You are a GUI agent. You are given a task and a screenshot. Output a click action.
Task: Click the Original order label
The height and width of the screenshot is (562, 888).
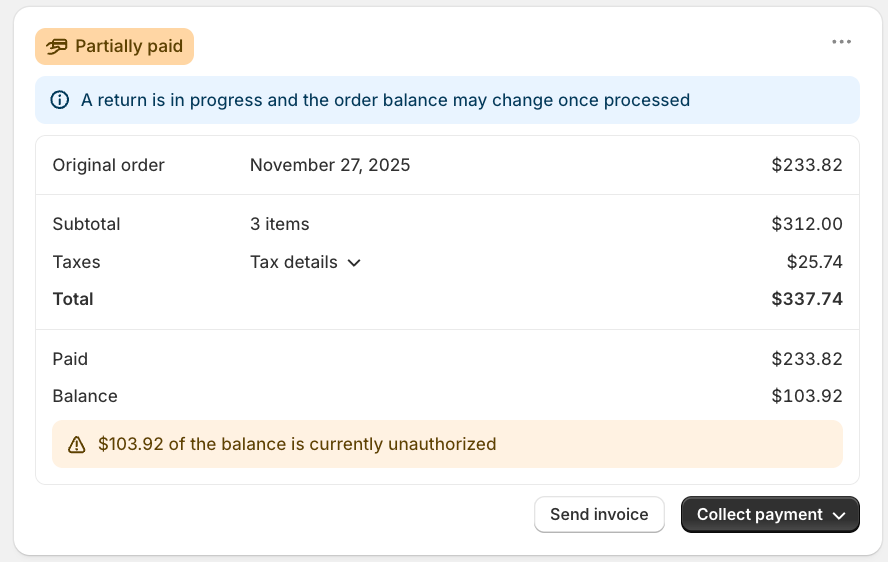point(108,165)
